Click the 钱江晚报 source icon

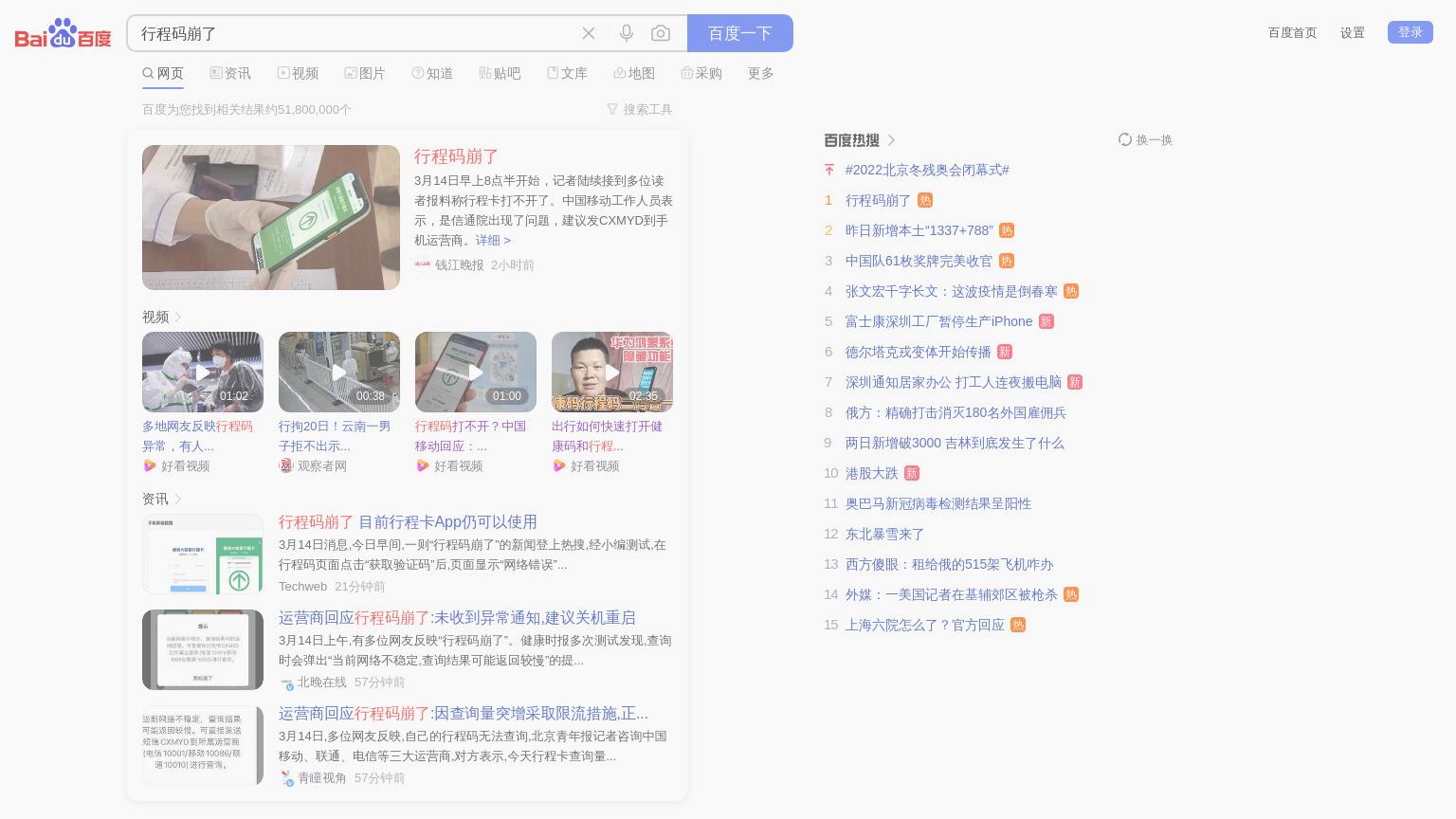click(x=423, y=264)
